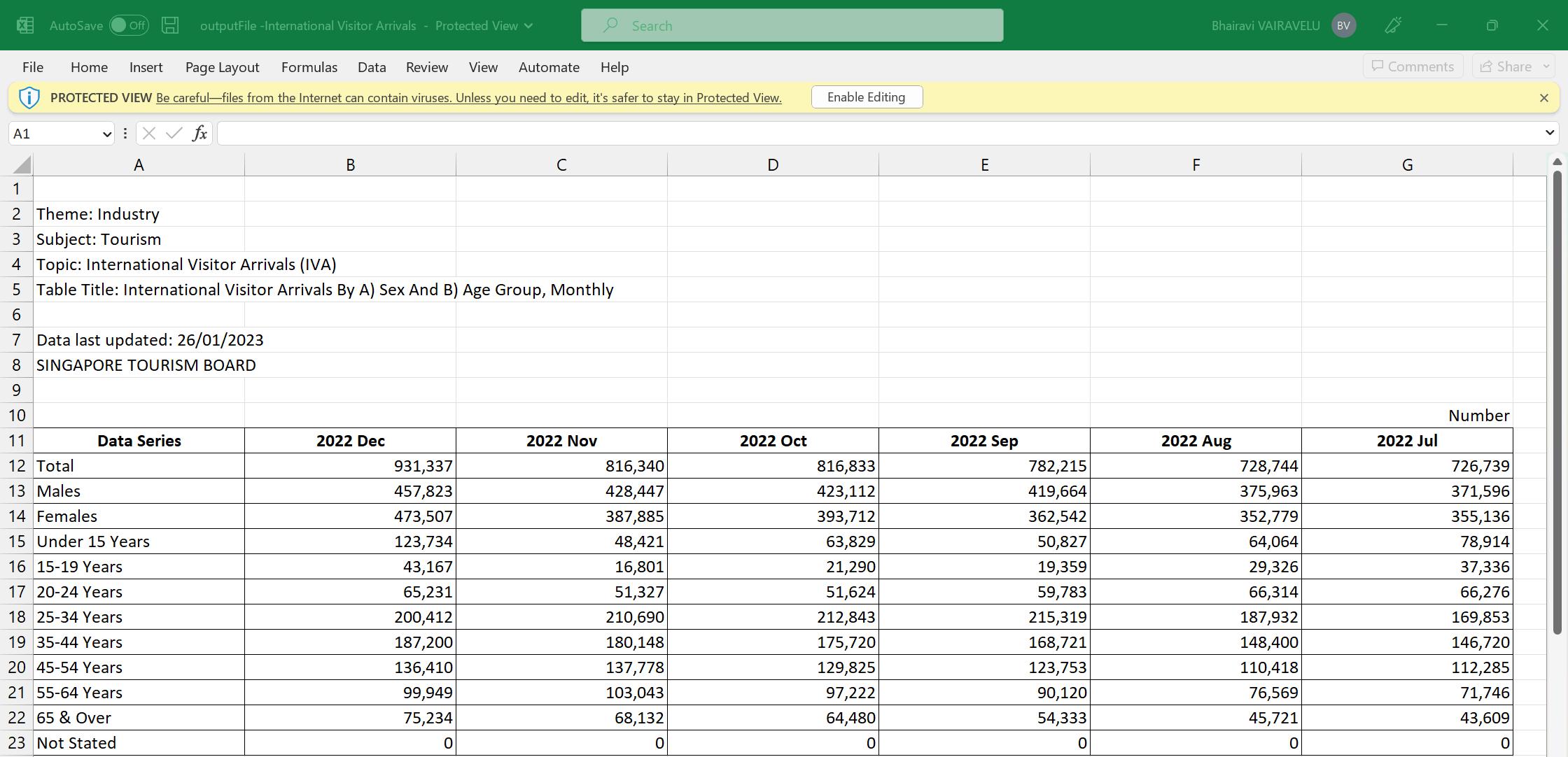Open the Formulas ribbon tab
The width and height of the screenshot is (1568, 757).
(x=309, y=67)
